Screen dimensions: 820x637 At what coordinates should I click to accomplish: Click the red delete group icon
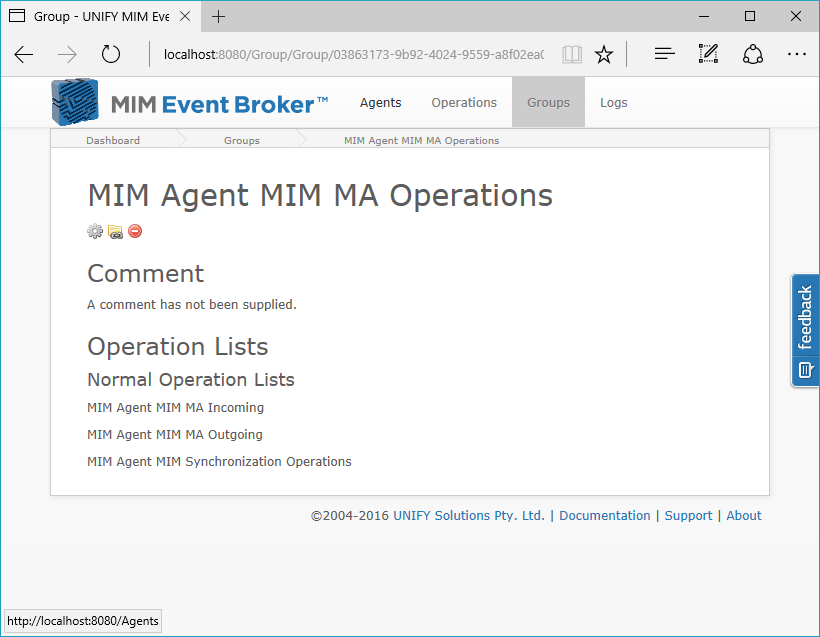coord(135,231)
